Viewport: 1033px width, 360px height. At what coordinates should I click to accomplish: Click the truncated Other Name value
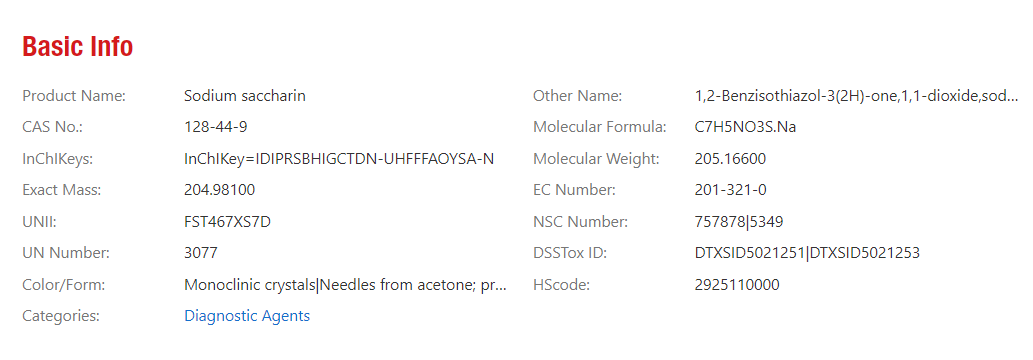(857, 96)
